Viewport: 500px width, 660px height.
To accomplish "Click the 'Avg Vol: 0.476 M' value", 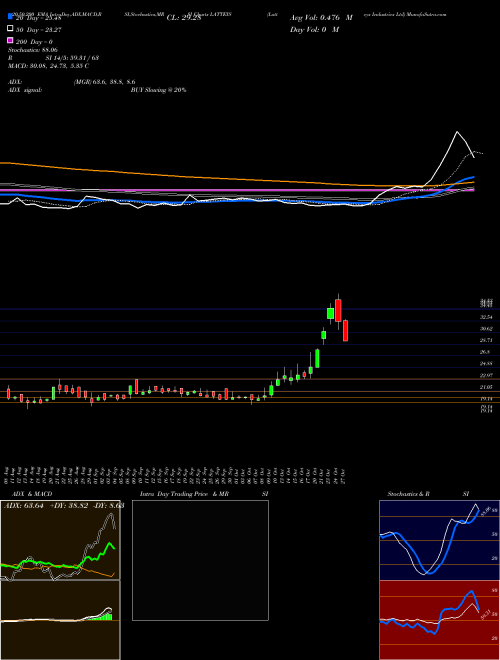I will point(321,18).
